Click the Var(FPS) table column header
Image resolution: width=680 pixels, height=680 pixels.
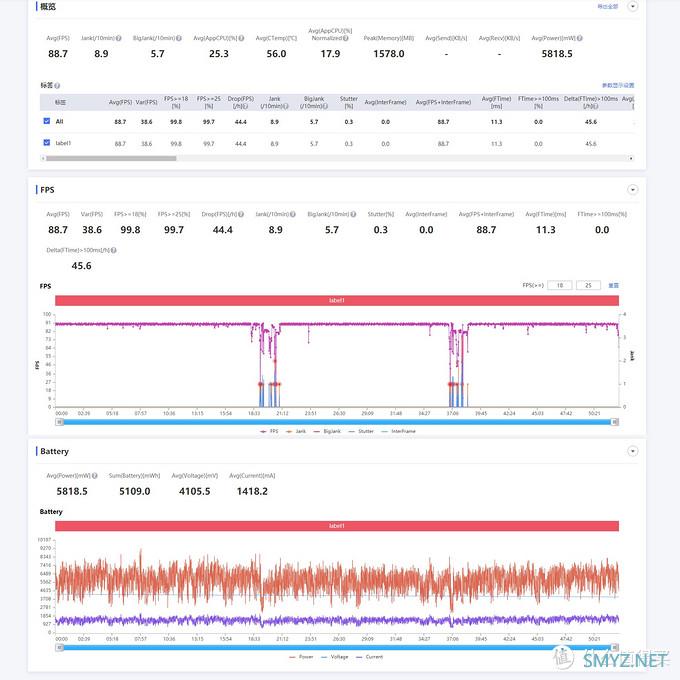click(x=147, y=102)
